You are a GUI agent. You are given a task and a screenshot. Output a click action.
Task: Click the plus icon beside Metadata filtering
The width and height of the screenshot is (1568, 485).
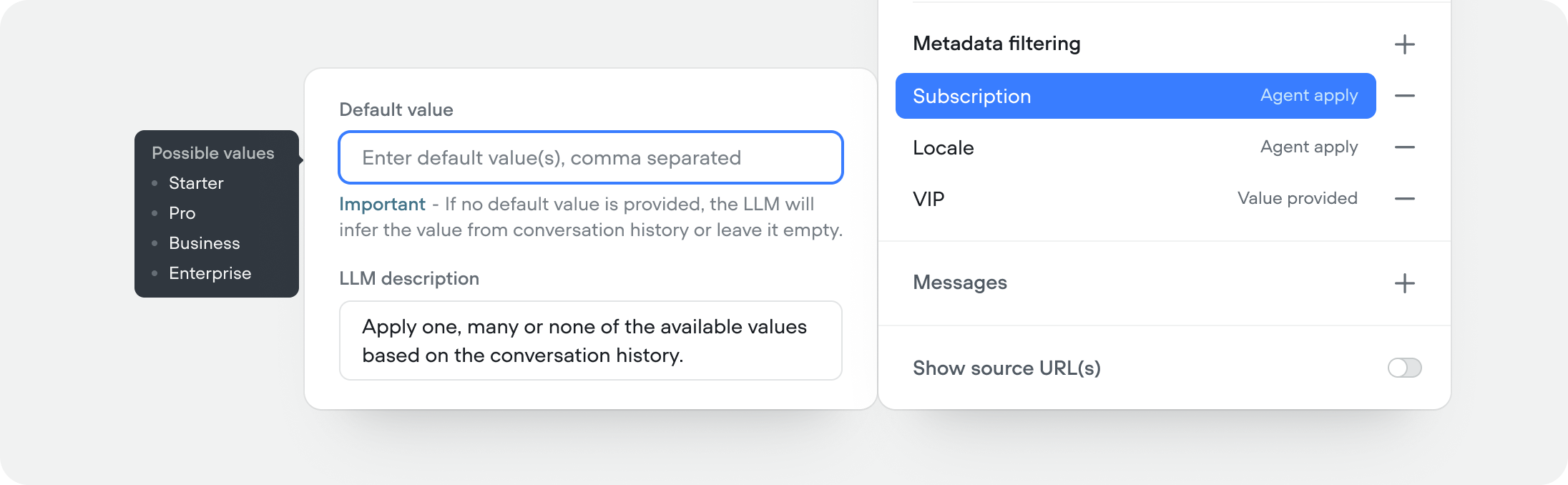(x=1405, y=44)
